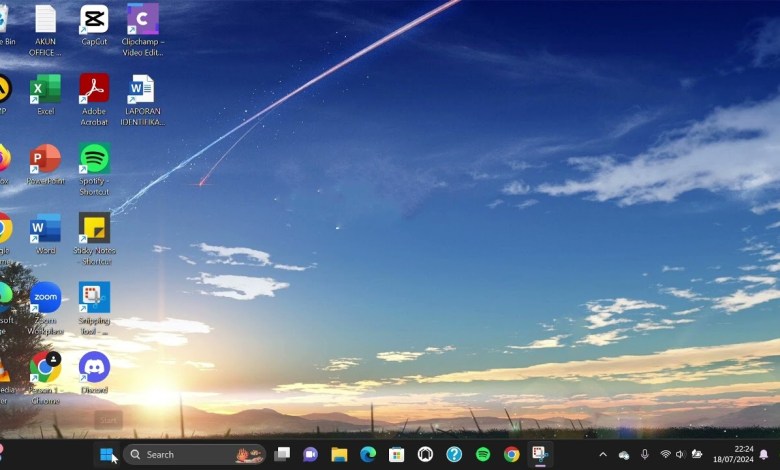
Task: Open the Person 1 - Chrome shortcut
Action: pos(45,378)
